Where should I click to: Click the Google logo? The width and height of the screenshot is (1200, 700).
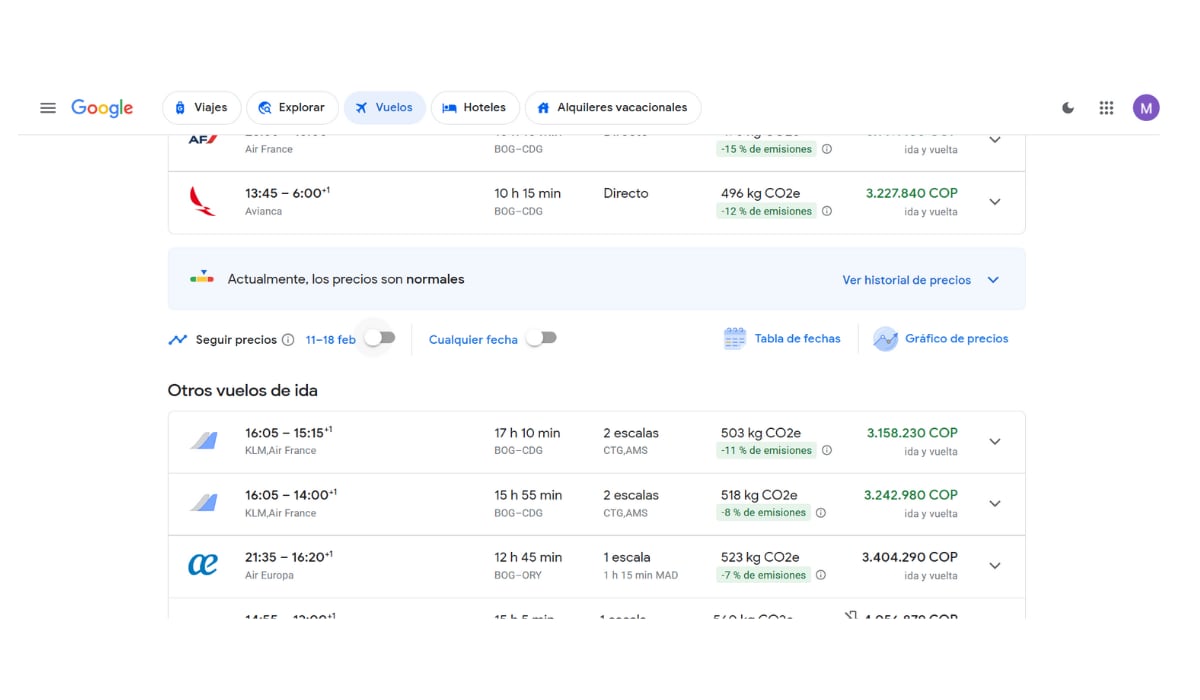(102, 108)
